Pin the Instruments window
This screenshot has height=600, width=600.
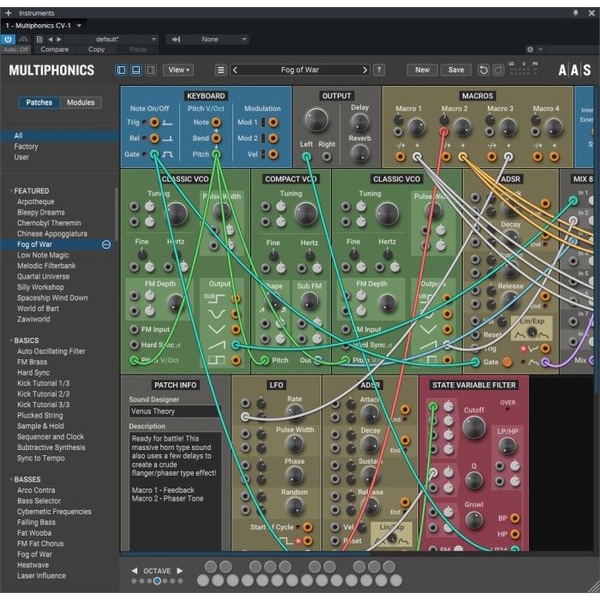(576, 13)
